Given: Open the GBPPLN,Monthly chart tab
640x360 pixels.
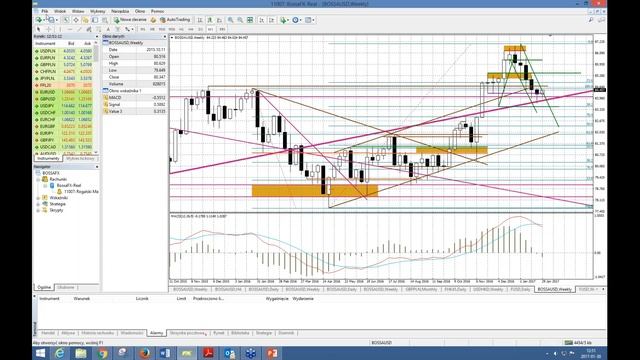Looking at the screenshot, I should [422, 289].
